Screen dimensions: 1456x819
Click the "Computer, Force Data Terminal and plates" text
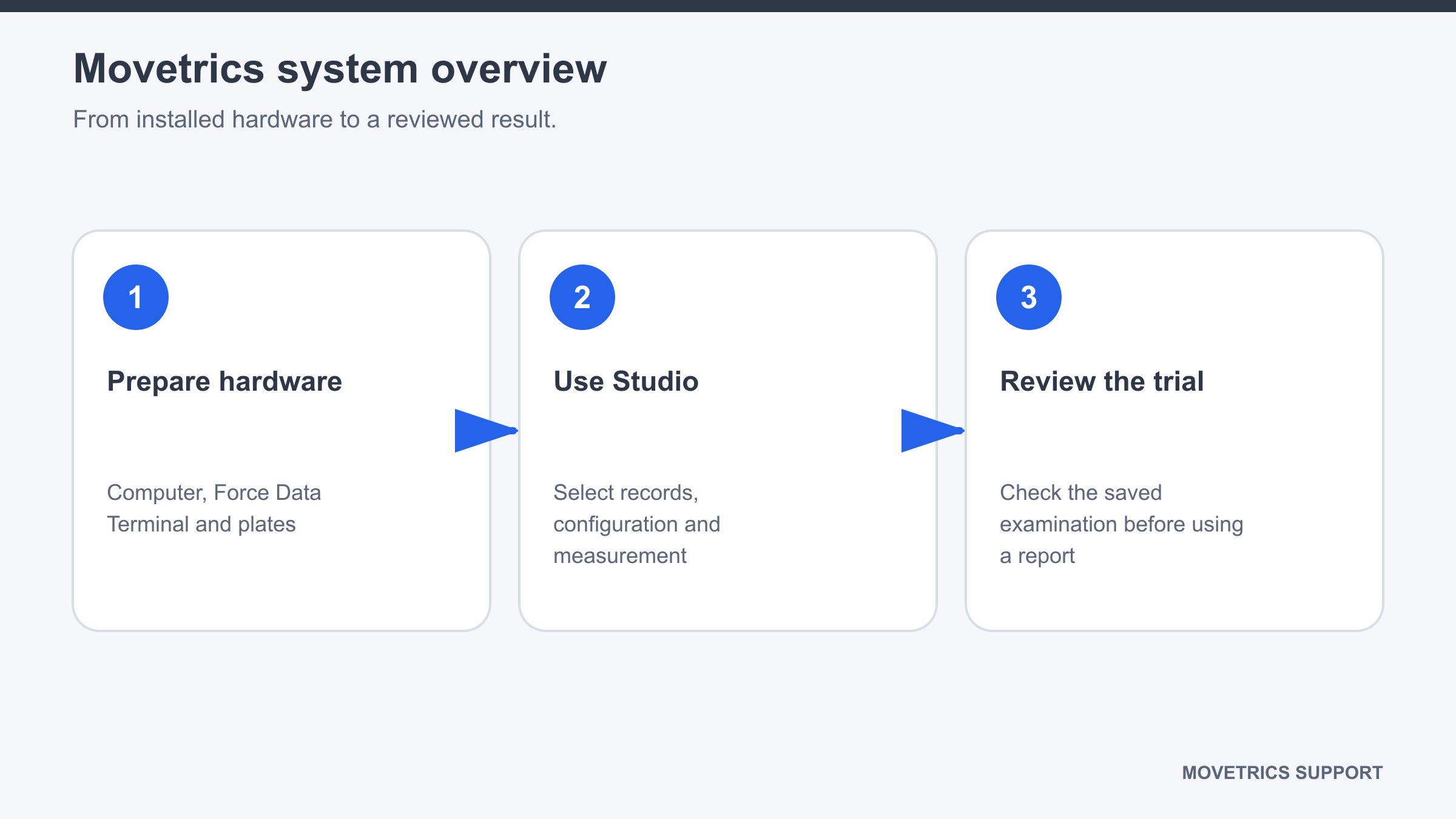[x=214, y=508]
